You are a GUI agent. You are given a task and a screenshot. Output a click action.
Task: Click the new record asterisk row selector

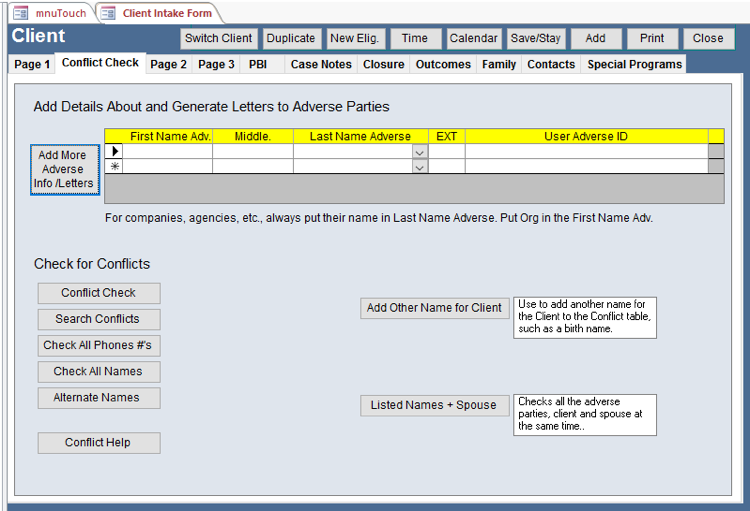tap(114, 167)
